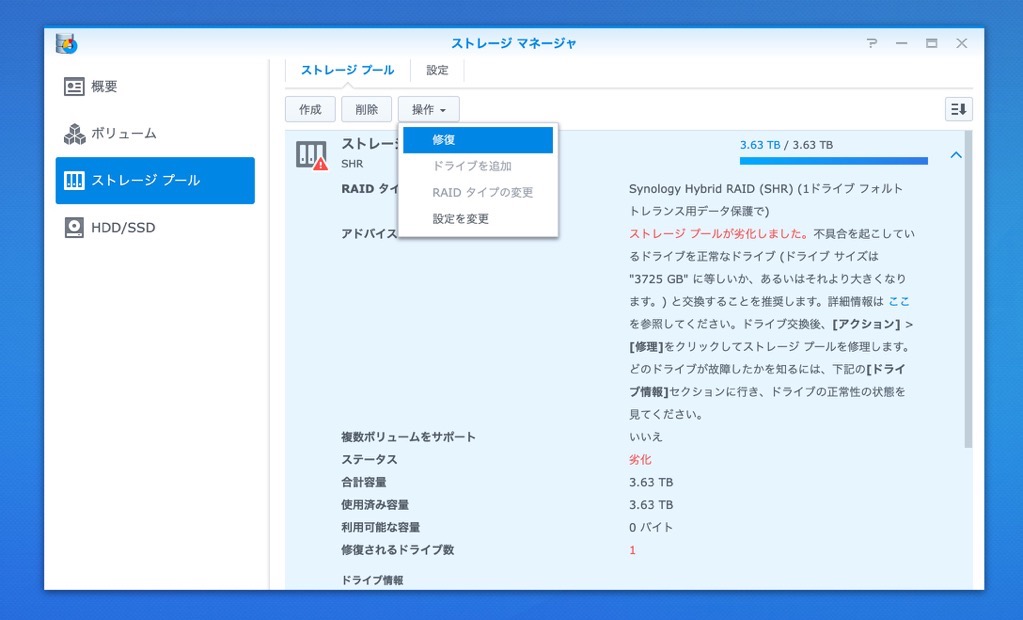Choose 設定を変更 from the action menu
This screenshot has width=1023, height=620.
tap(478, 219)
